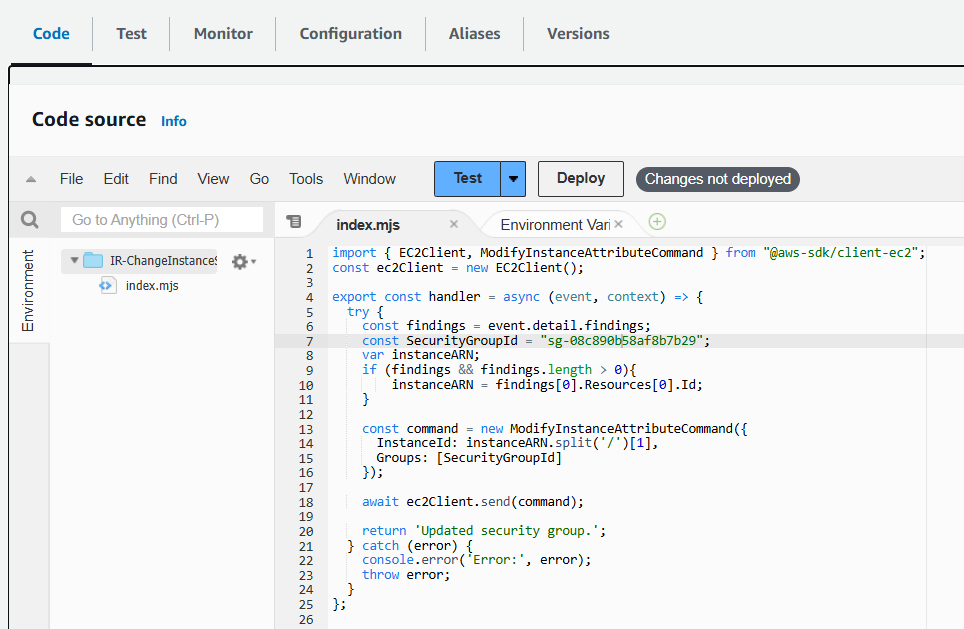964x629 pixels.
Task: Open the Edit menu
Action: [116, 179]
